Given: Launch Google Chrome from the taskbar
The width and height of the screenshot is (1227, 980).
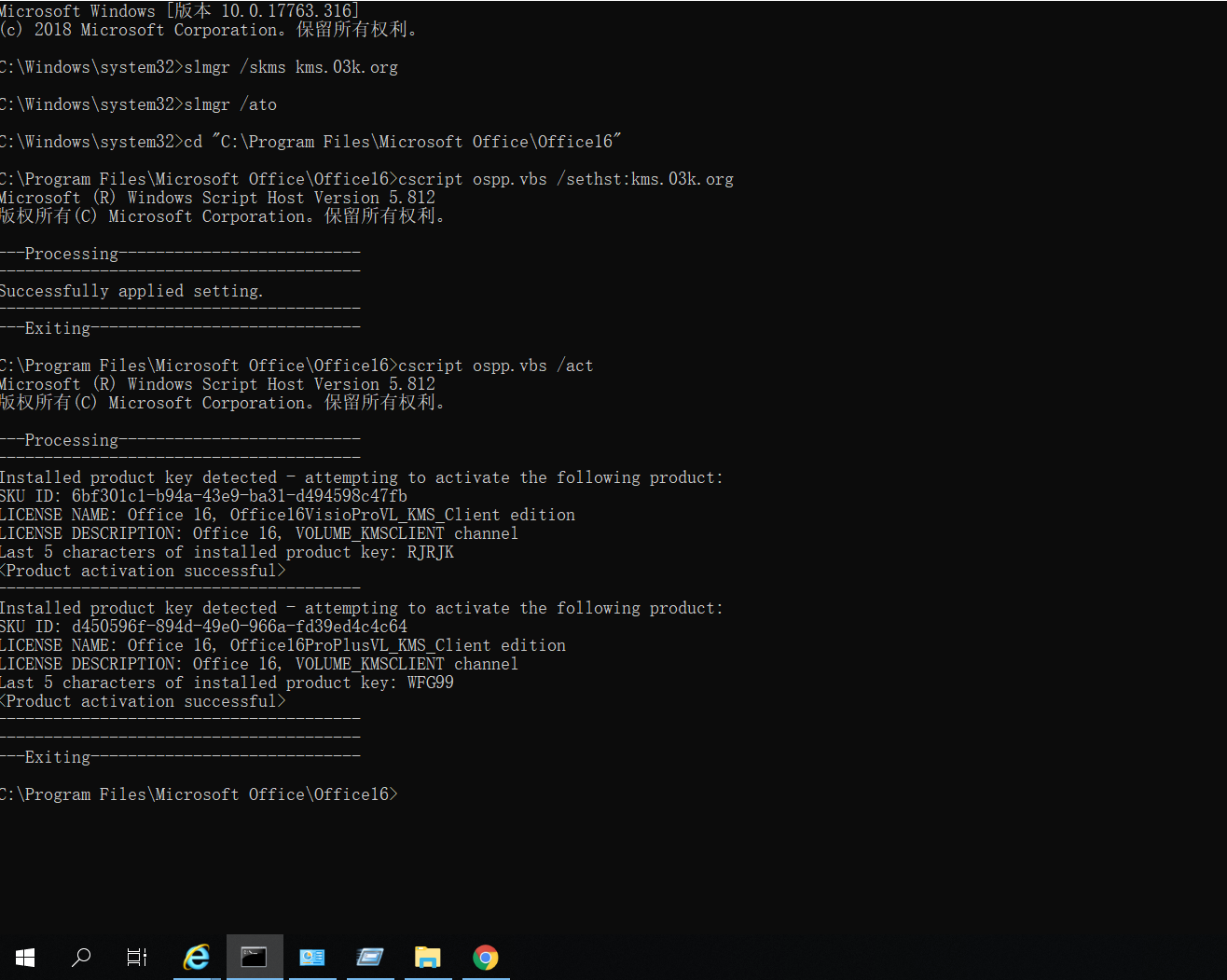Looking at the screenshot, I should pyautogui.click(x=485, y=958).
